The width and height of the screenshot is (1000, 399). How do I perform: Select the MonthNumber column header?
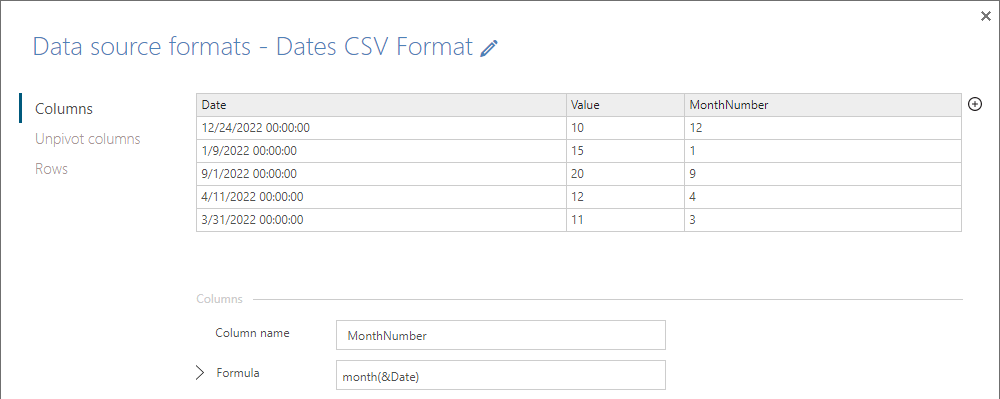click(823, 105)
